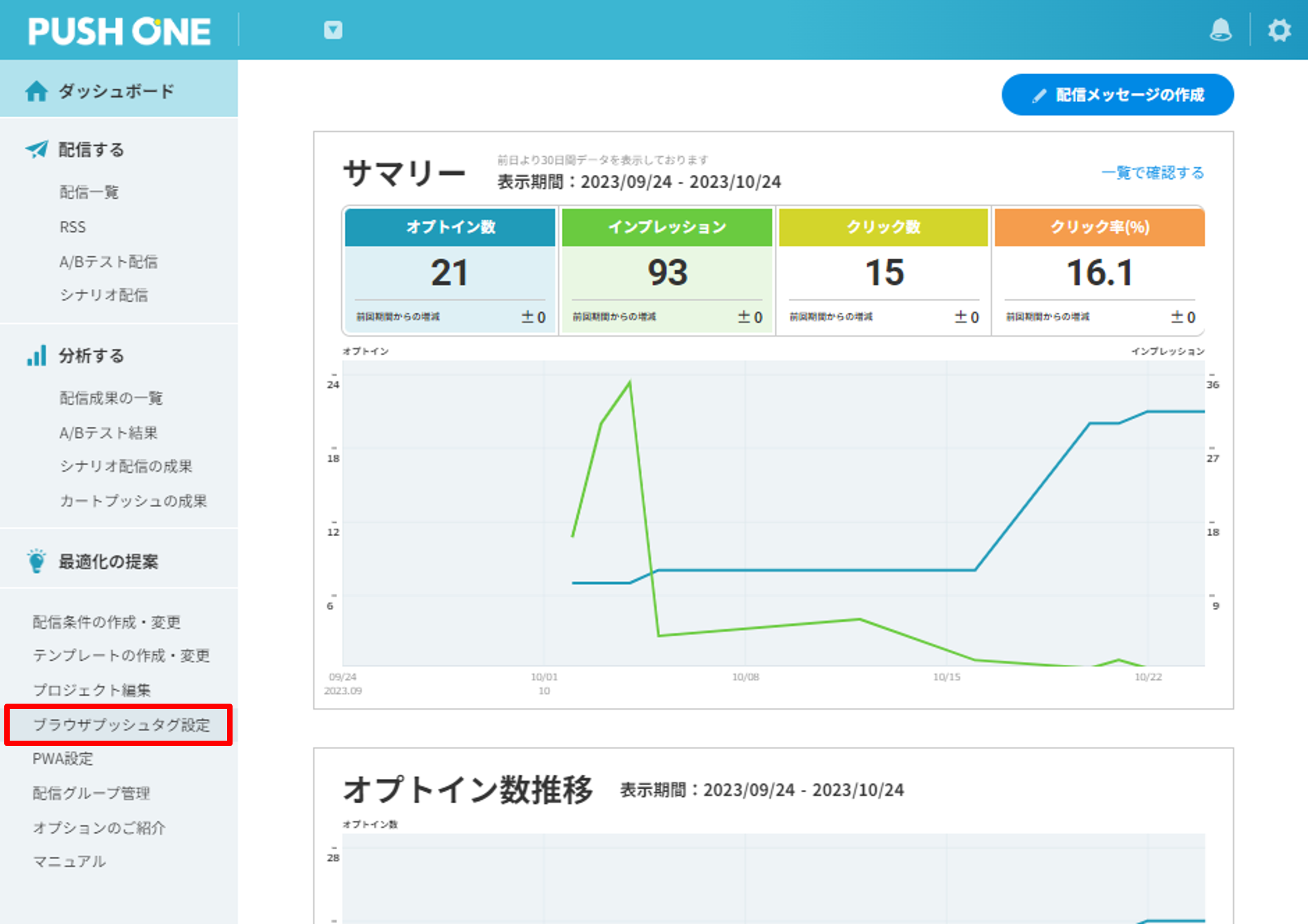This screenshot has width=1308, height=924.
Task: Click the PUSH ONE logo
Action: (119, 31)
